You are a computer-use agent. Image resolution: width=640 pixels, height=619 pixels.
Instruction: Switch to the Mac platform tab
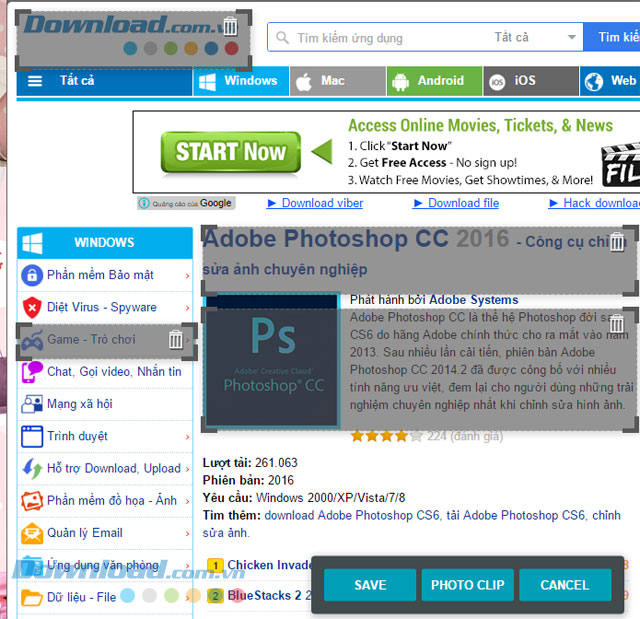(338, 81)
